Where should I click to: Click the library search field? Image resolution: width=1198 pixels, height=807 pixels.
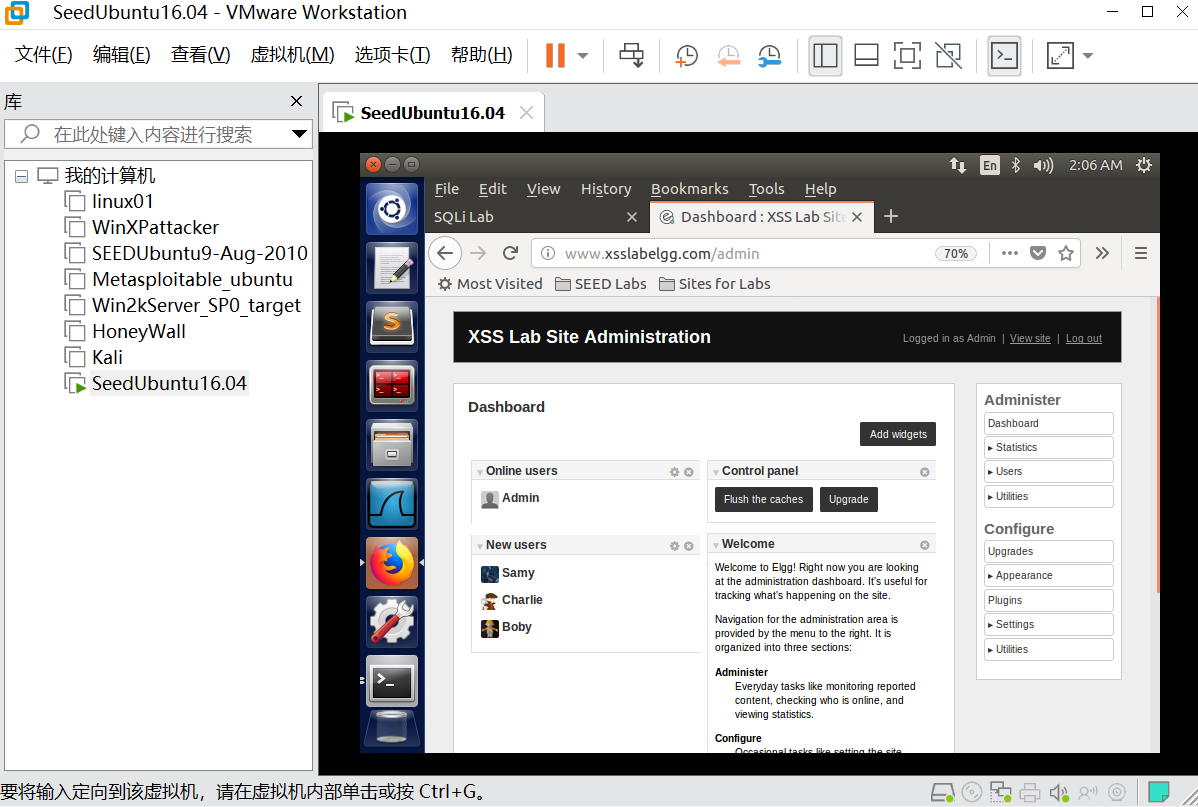click(159, 134)
